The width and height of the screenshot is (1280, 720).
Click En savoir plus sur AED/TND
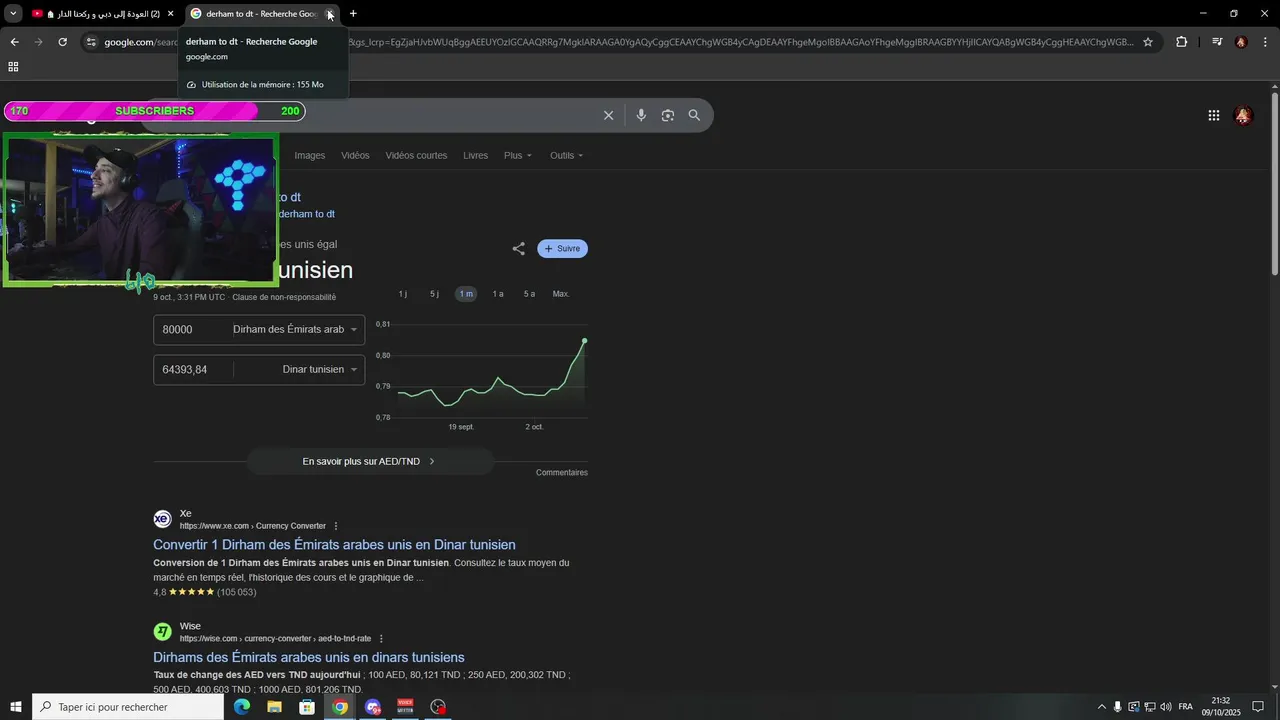click(369, 461)
